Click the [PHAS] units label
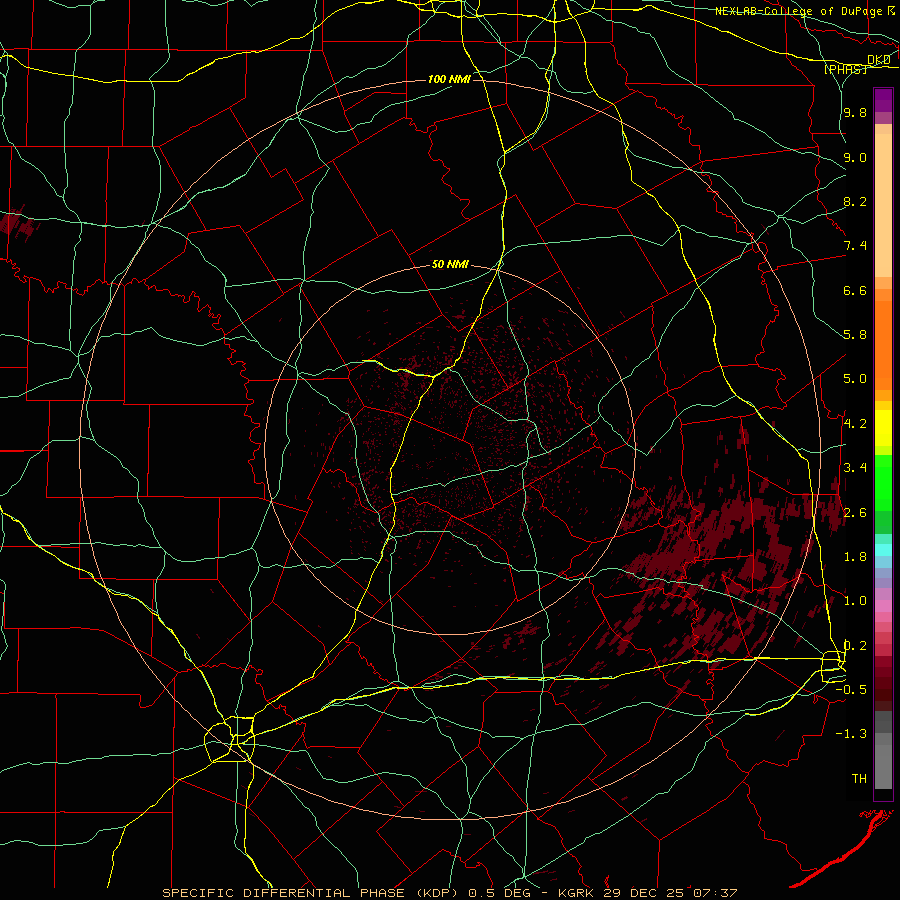 coord(845,69)
